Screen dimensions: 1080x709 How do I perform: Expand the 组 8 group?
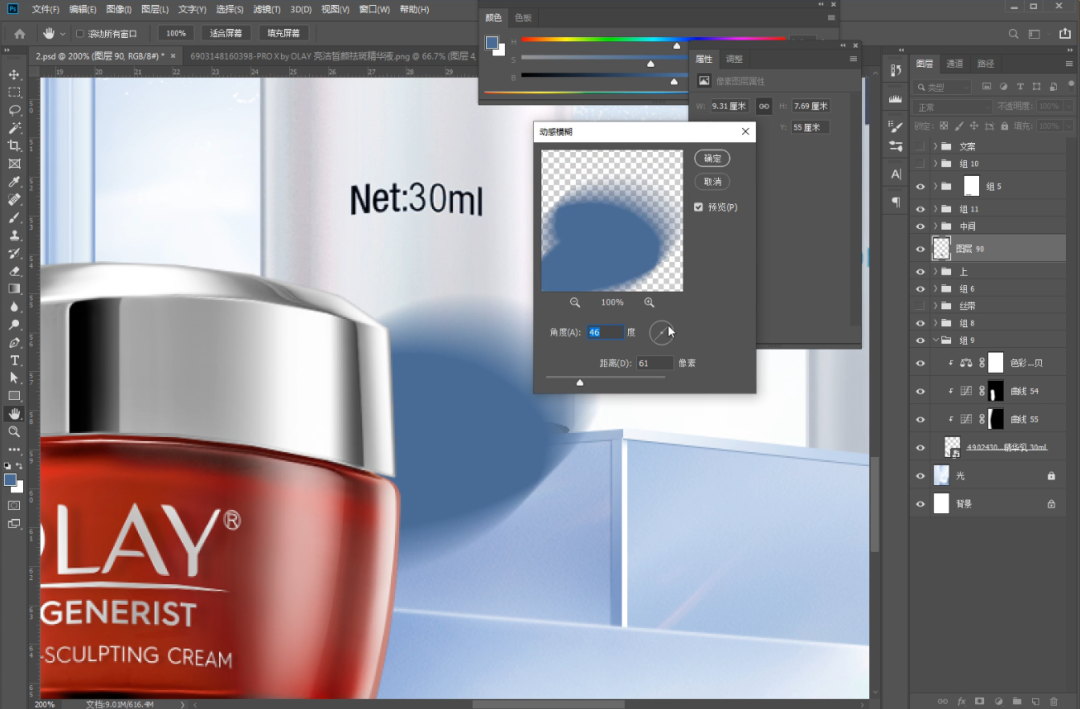(935, 322)
